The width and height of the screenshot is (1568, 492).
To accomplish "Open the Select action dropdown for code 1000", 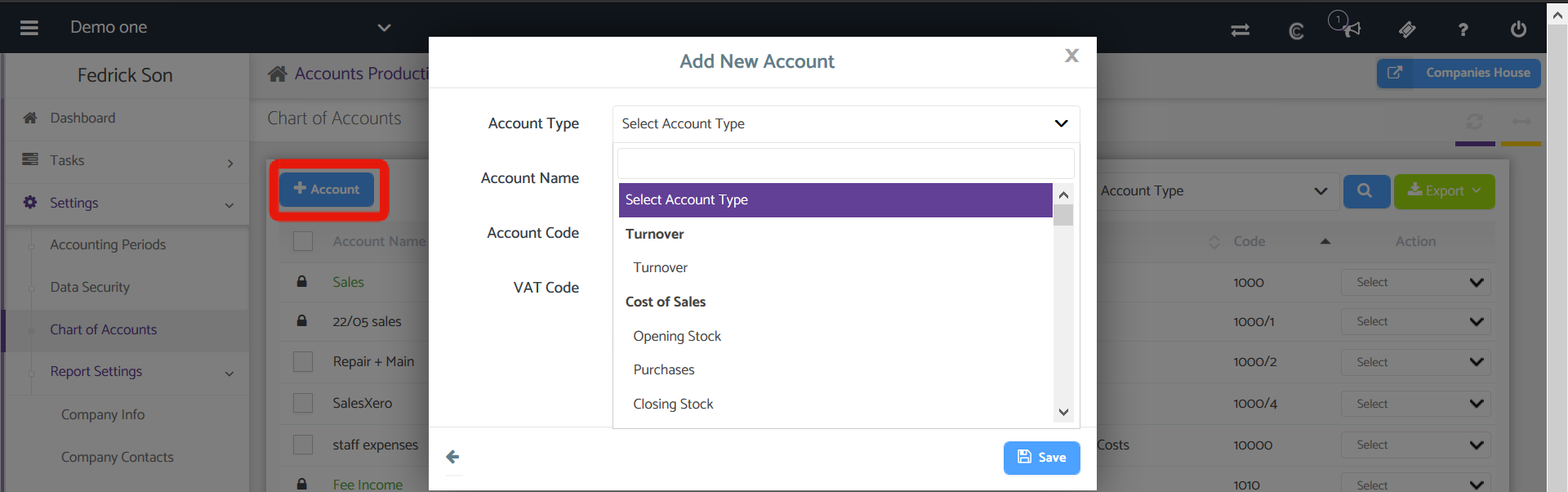I will pyautogui.click(x=1415, y=283).
